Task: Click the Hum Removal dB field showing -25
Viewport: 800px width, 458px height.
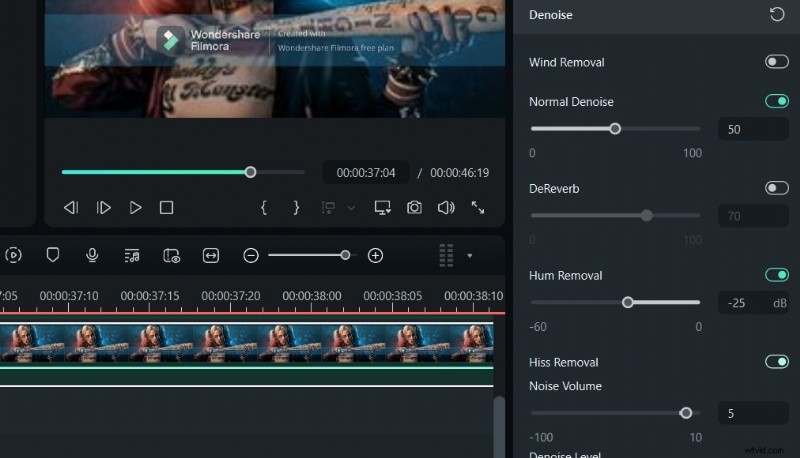Action: point(753,303)
